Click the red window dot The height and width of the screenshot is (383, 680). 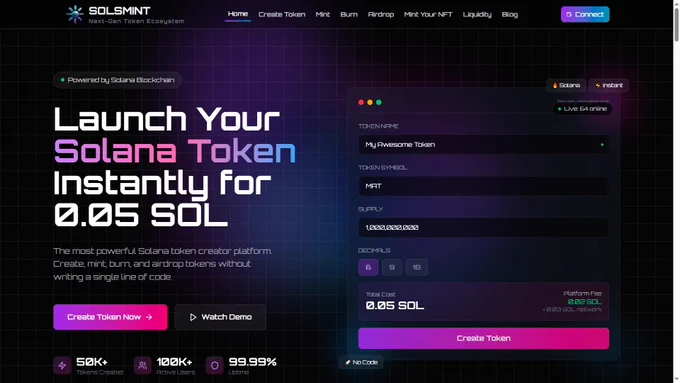coord(361,102)
